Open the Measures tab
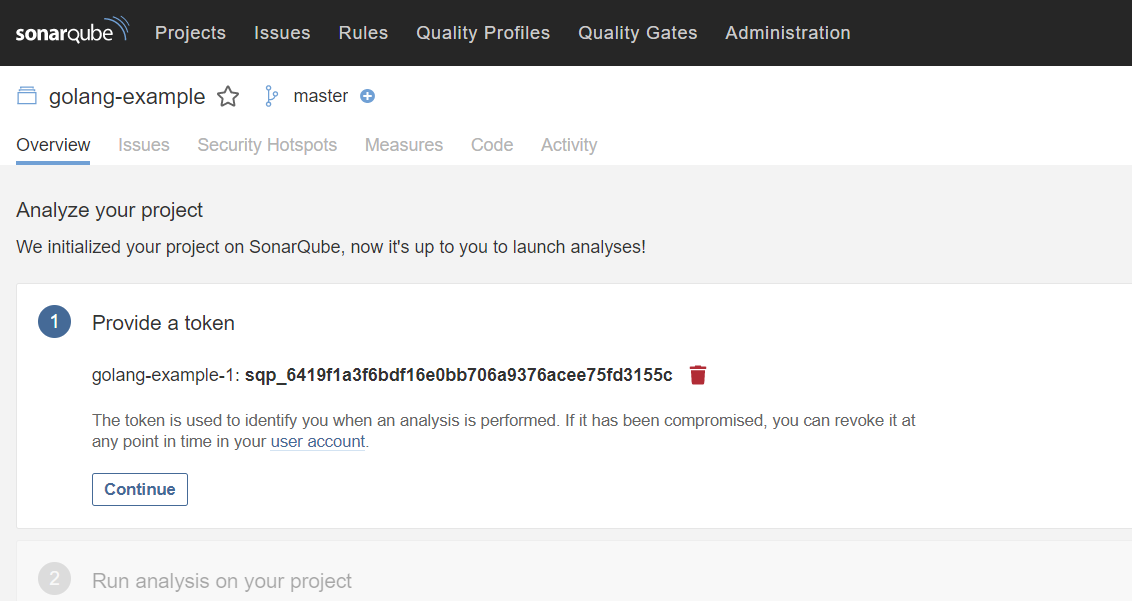Image resolution: width=1132 pixels, height=601 pixels. coord(404,145)
